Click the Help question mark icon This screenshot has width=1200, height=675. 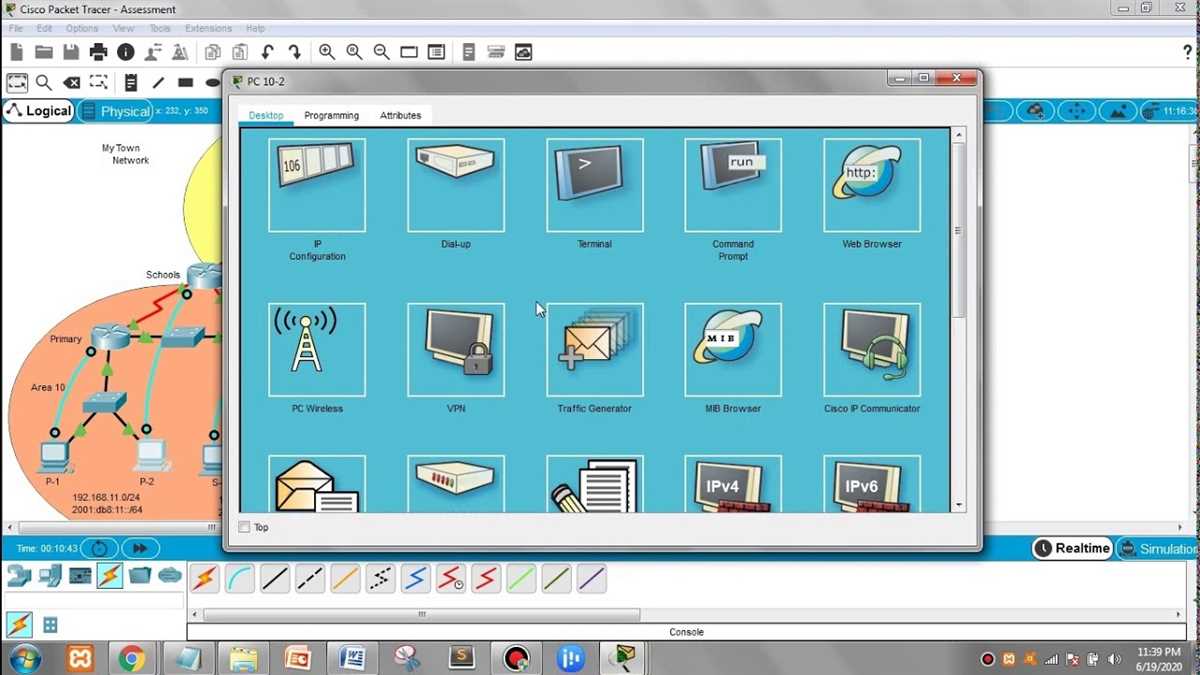[1188, 52]
